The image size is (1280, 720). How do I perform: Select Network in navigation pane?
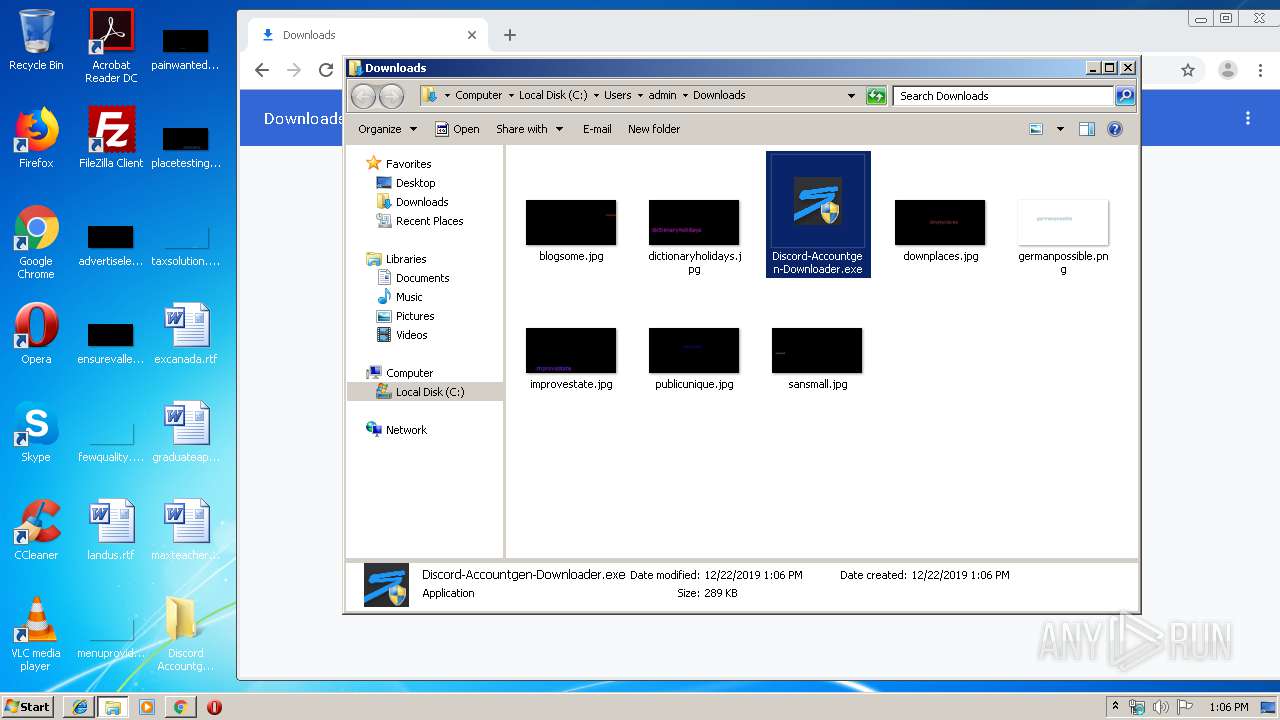[x=397, y=430]
